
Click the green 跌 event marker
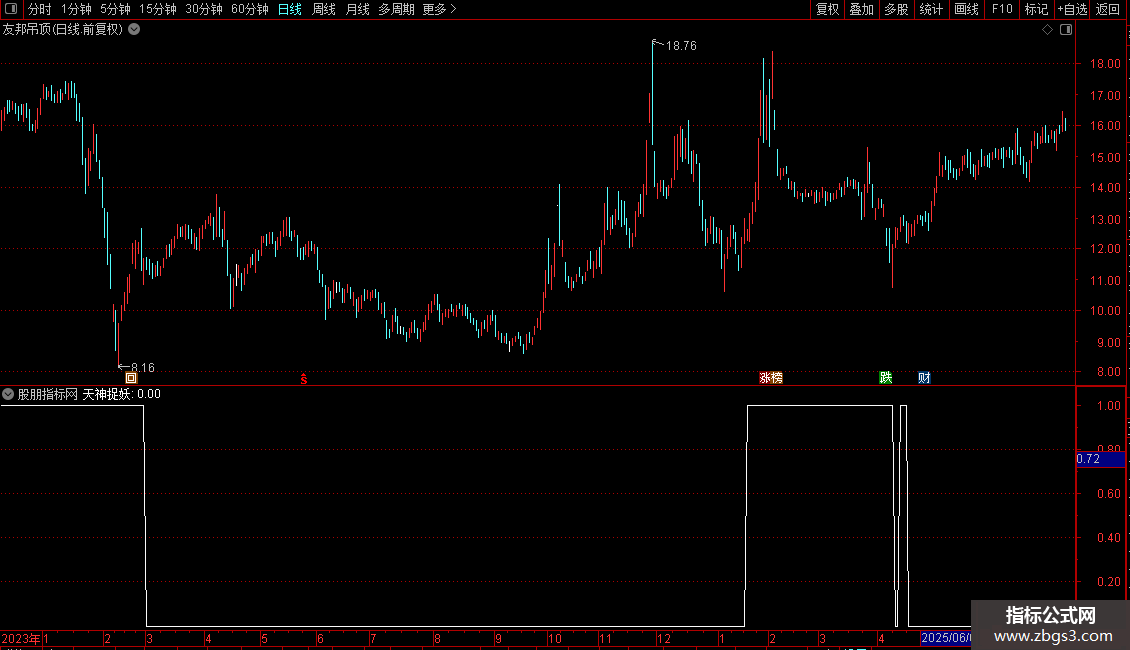(886, 378)
